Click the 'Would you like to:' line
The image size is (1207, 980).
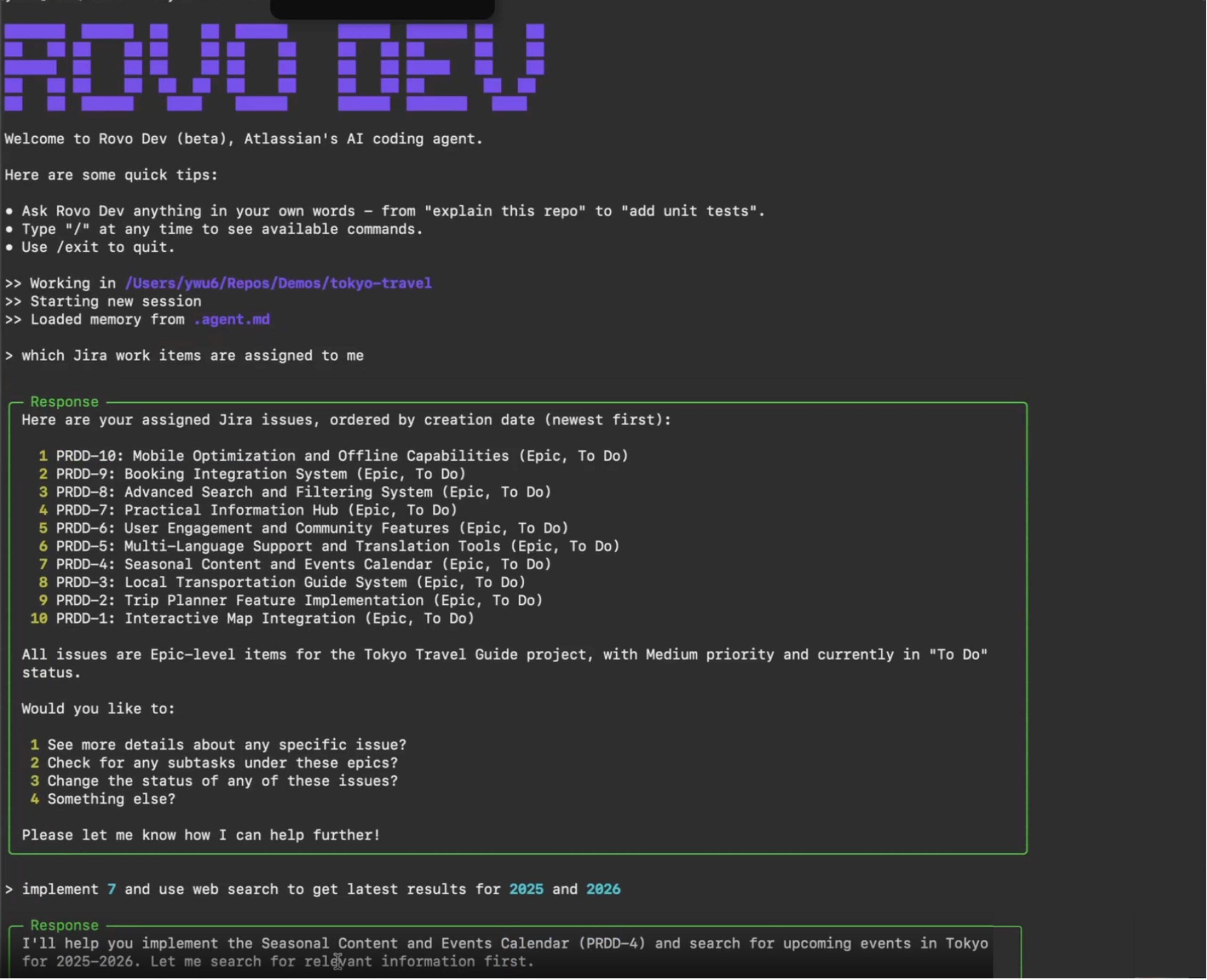tap(98, 709)
